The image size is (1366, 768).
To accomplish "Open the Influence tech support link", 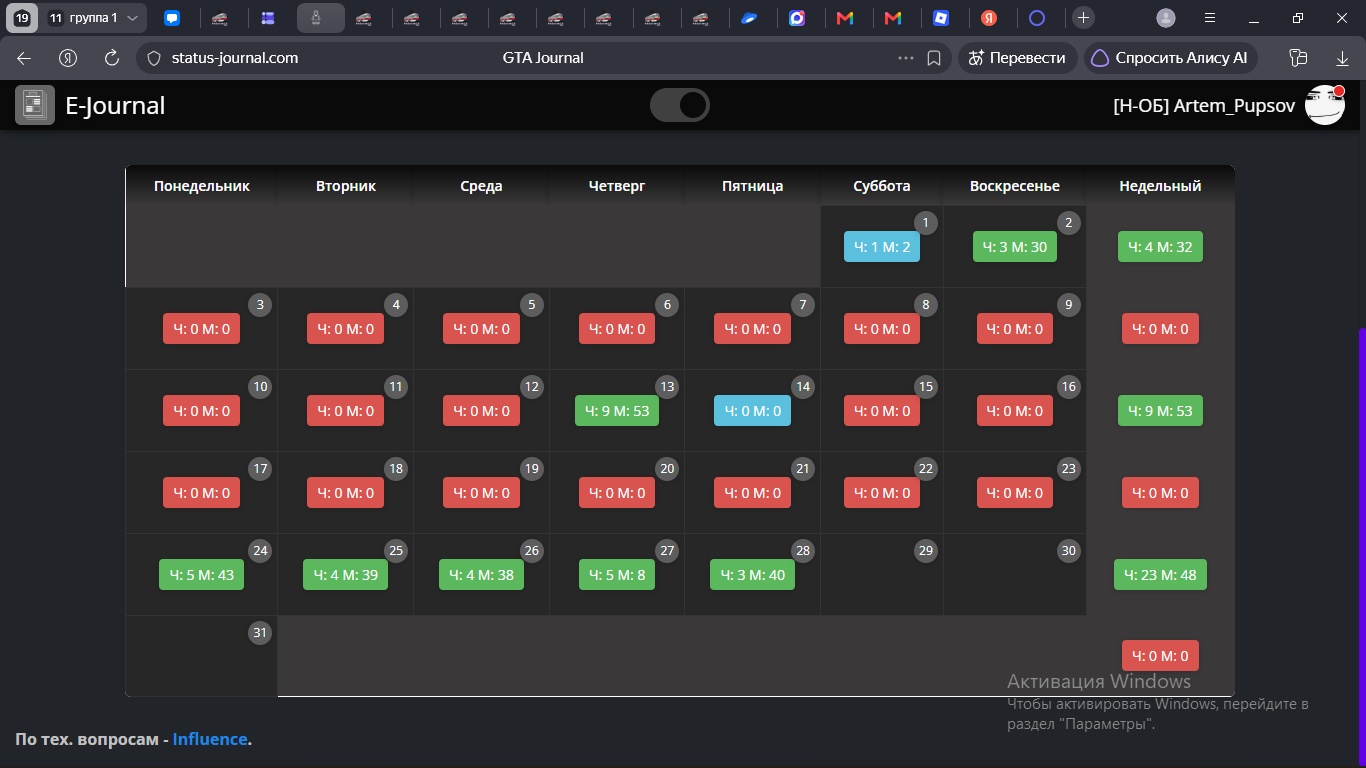I will point(210,739).
